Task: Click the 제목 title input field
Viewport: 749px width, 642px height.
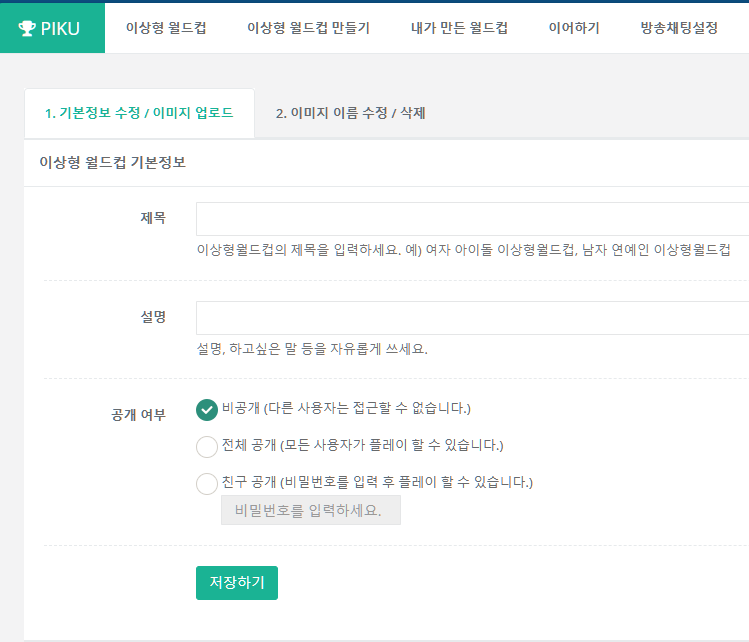Action: tap(472, 219)
